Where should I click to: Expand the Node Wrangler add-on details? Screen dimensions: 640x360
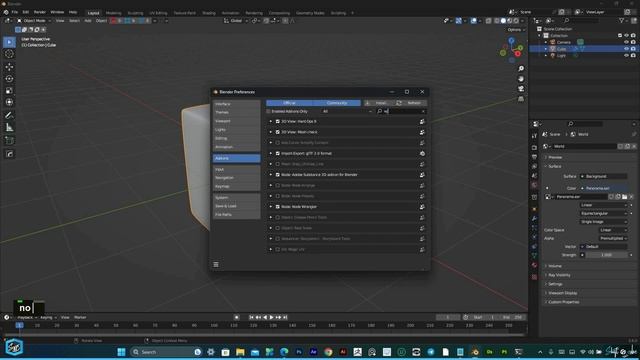[x=271, y=207]
